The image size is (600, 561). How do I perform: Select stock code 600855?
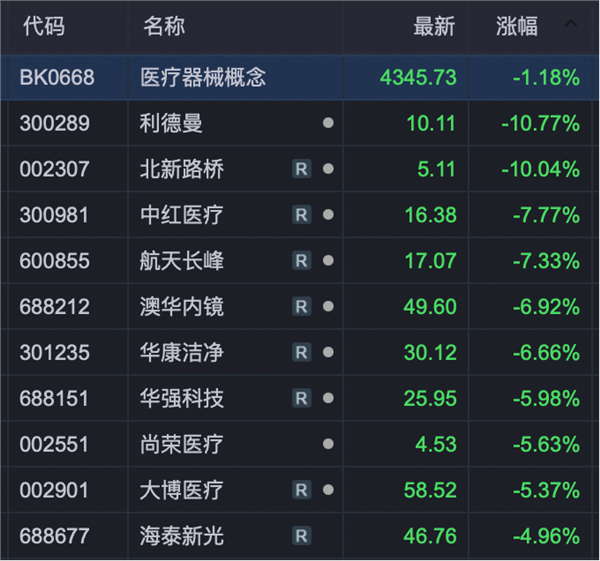[x=54, y=261]
